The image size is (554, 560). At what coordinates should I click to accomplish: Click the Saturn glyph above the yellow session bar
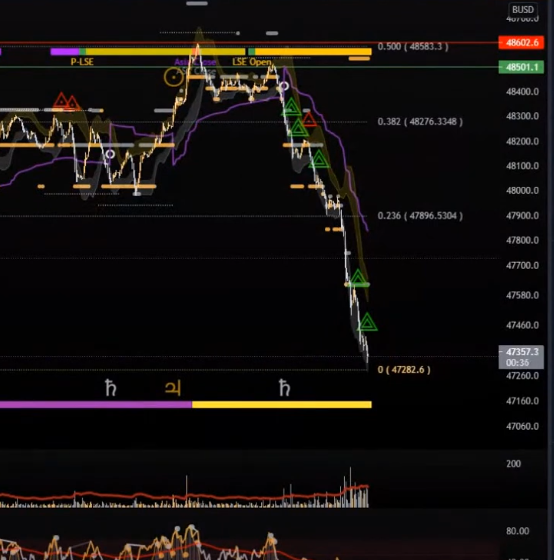click(284, 388)
